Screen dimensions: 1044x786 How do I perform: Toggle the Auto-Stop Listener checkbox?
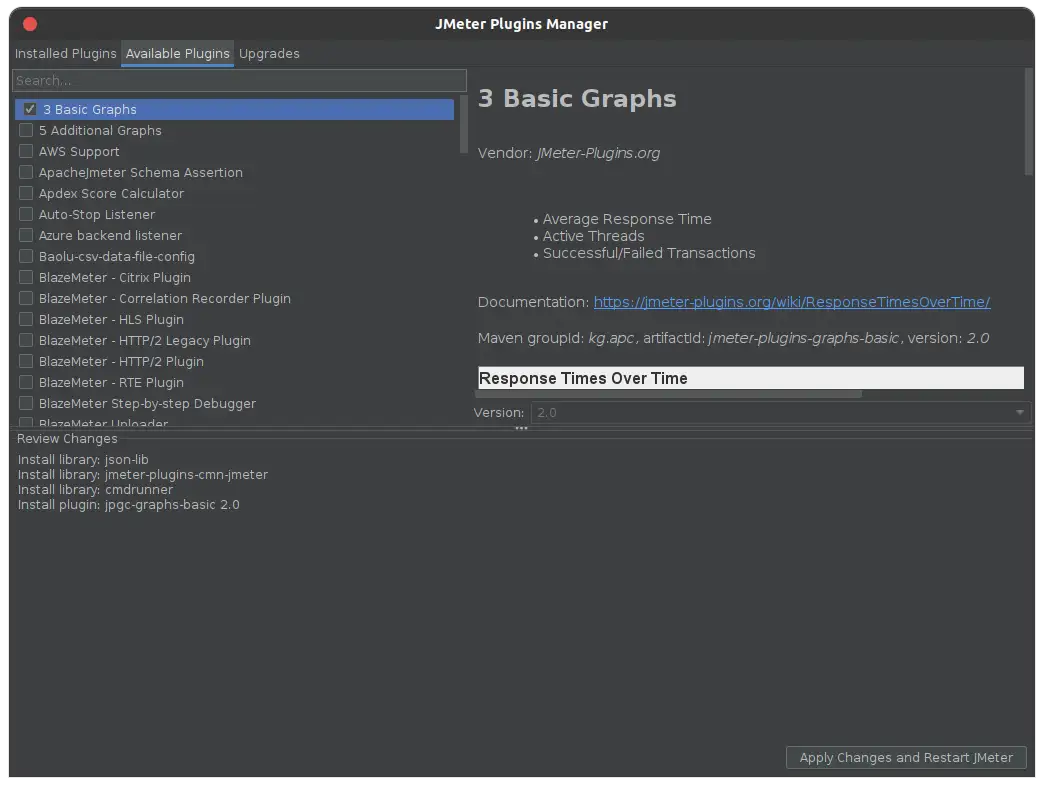[26, 214]
